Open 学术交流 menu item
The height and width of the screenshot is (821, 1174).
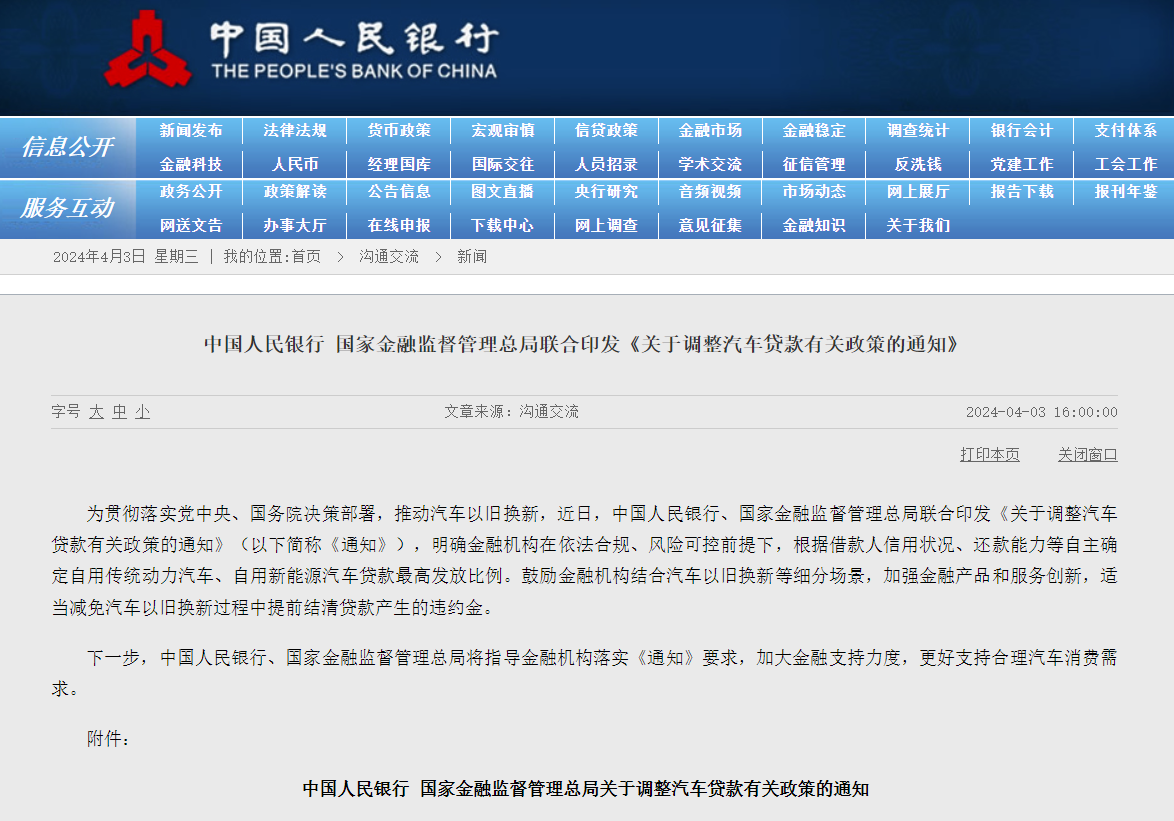tap(711, 165)
